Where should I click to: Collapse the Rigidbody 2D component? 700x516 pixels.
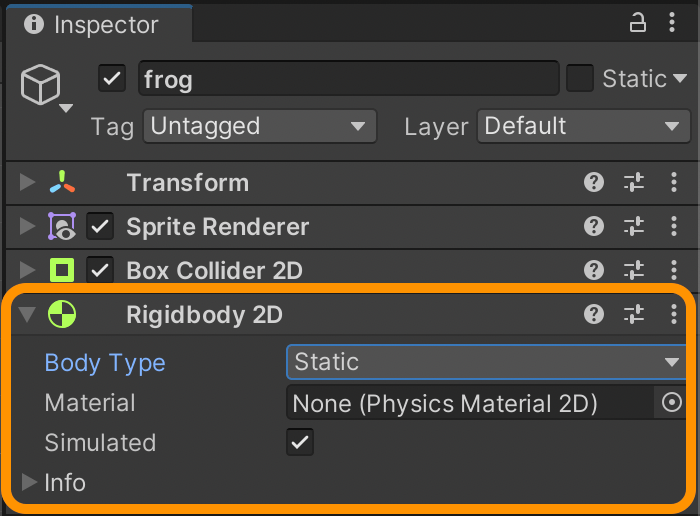pyautogui.click(x=28, y=314)
